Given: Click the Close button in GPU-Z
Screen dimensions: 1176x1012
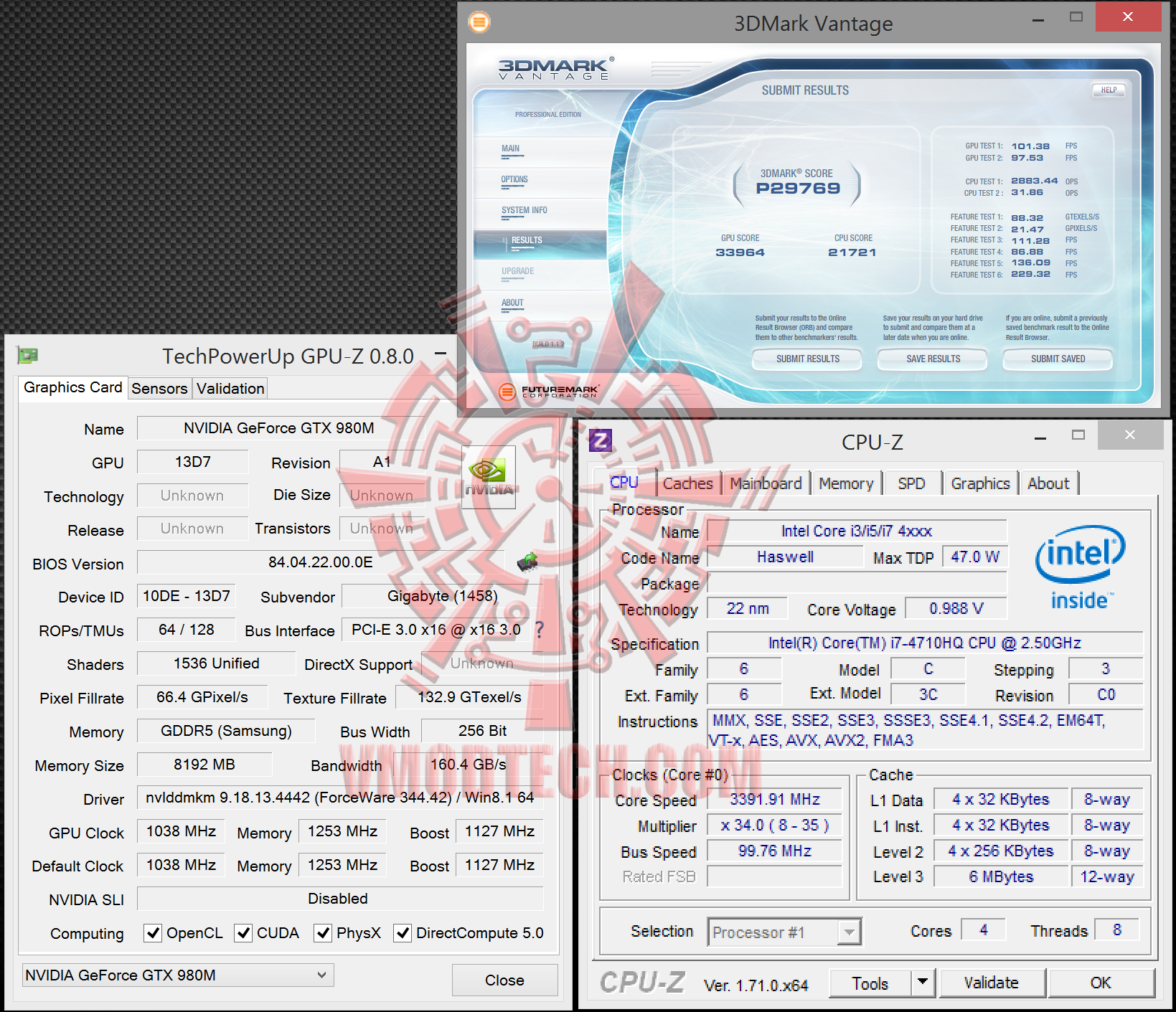Looking at the screenshot, I should point(504,980).
